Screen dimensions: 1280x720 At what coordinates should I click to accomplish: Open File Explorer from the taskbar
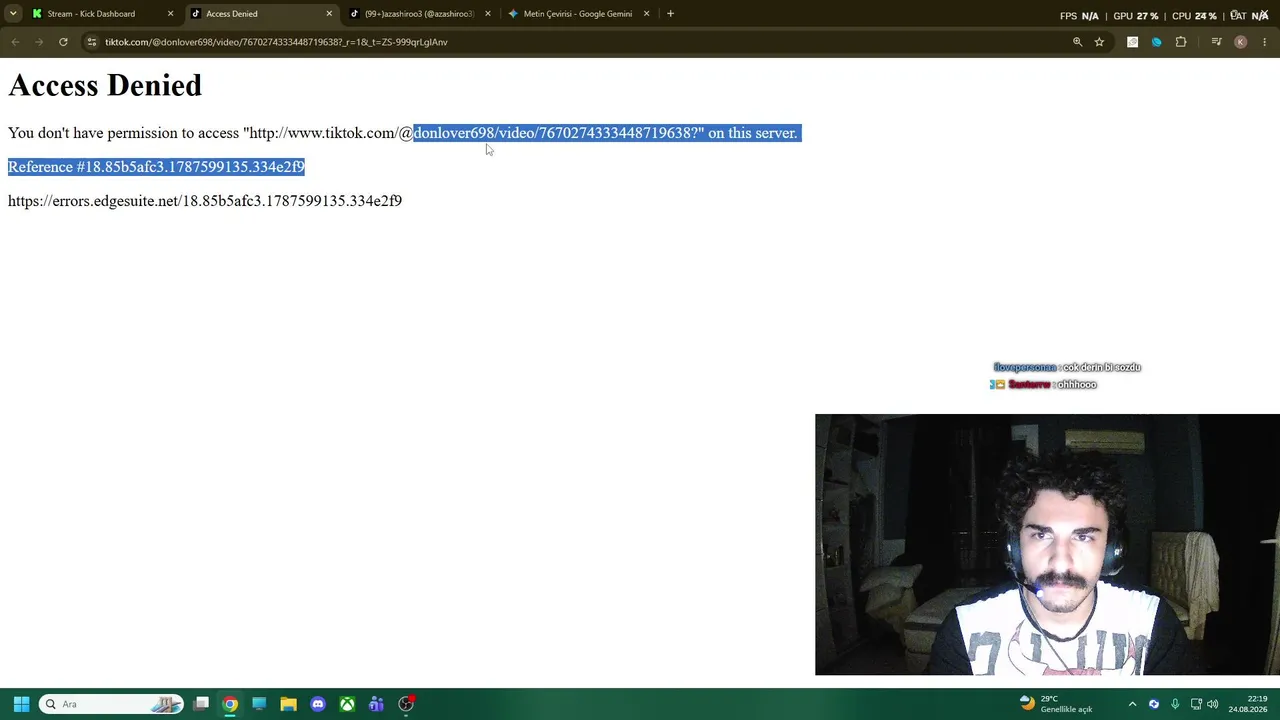[288, 704]
